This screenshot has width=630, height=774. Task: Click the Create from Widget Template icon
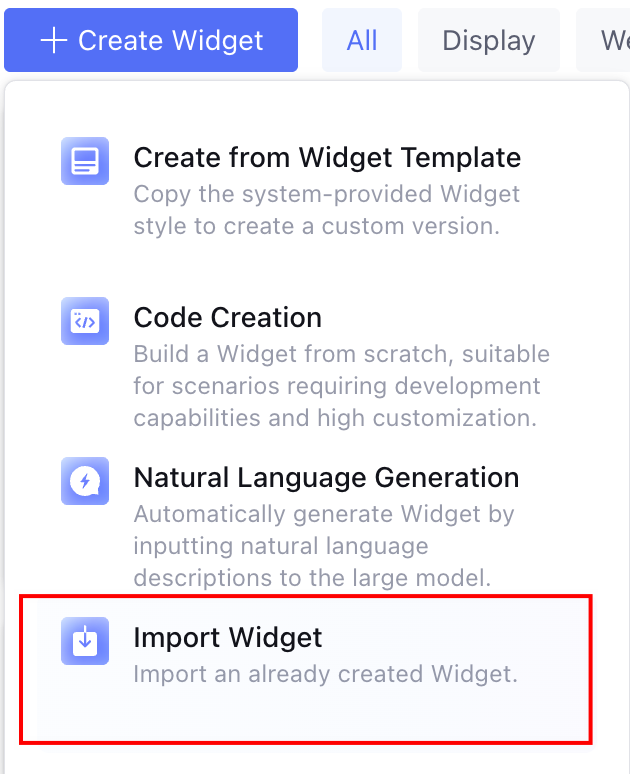coord(85,161)
